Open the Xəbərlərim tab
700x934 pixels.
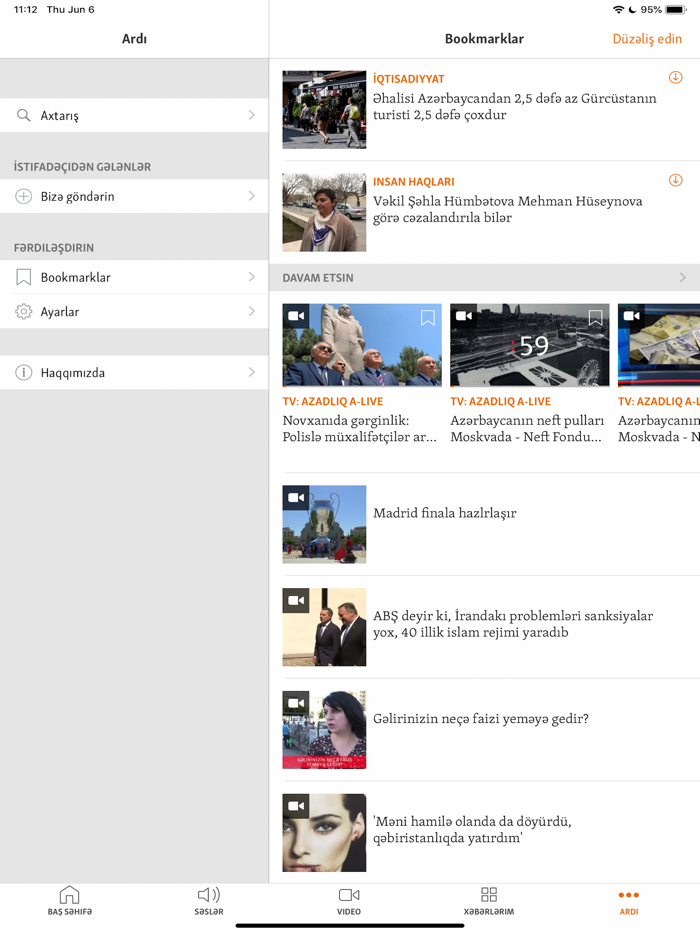pyautogui.click(x=489, y=901)
